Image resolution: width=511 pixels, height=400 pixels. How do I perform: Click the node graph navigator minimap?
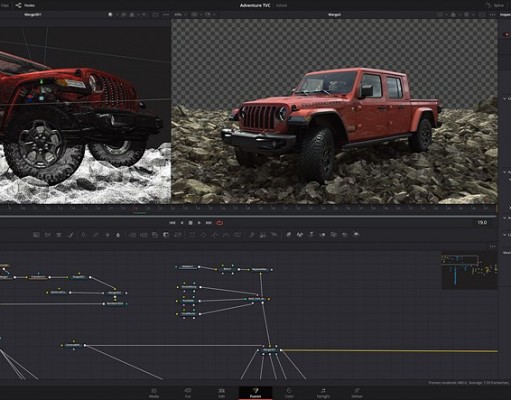click(x=469, y=271)
